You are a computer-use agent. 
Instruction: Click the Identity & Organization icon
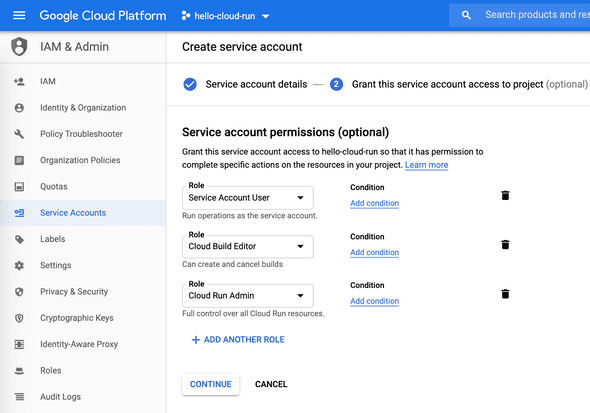tap(19, 108)
